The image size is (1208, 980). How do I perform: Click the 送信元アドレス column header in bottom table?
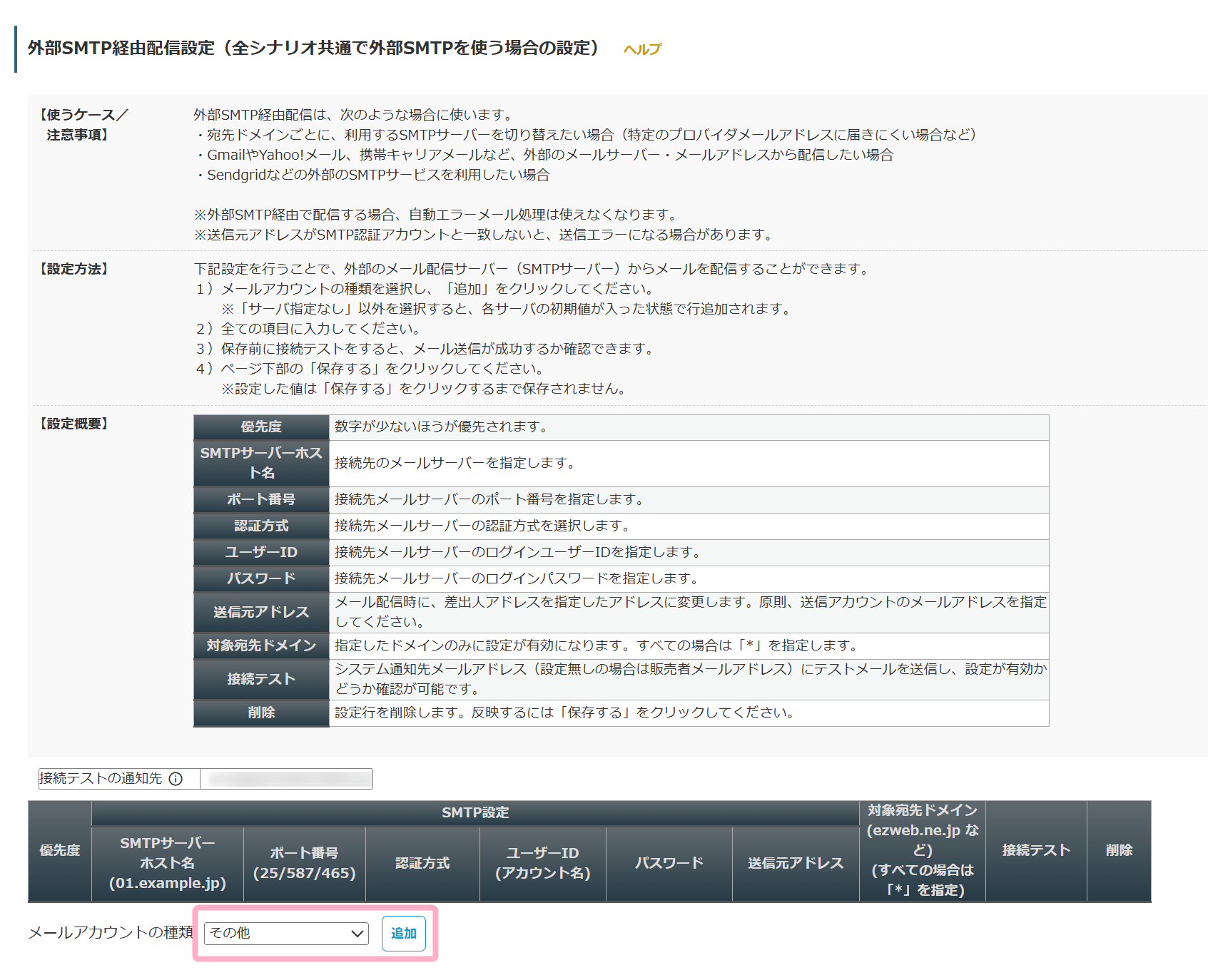coord(796,864)
